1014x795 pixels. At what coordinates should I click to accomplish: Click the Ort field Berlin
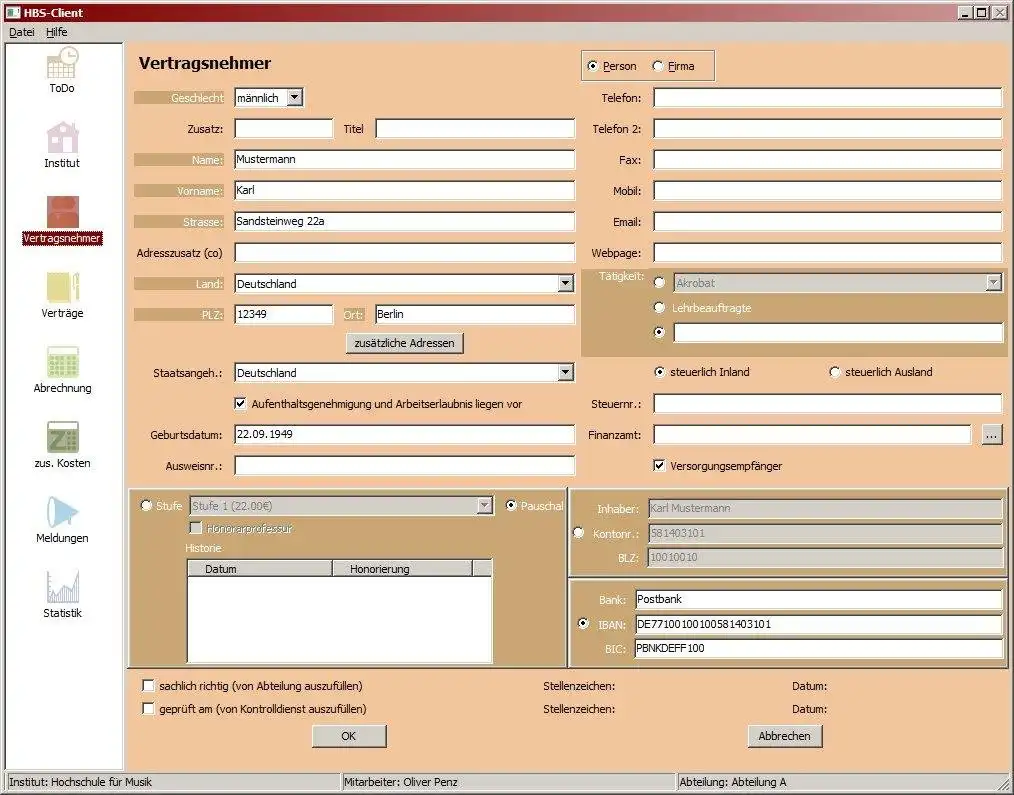point(475,314)
